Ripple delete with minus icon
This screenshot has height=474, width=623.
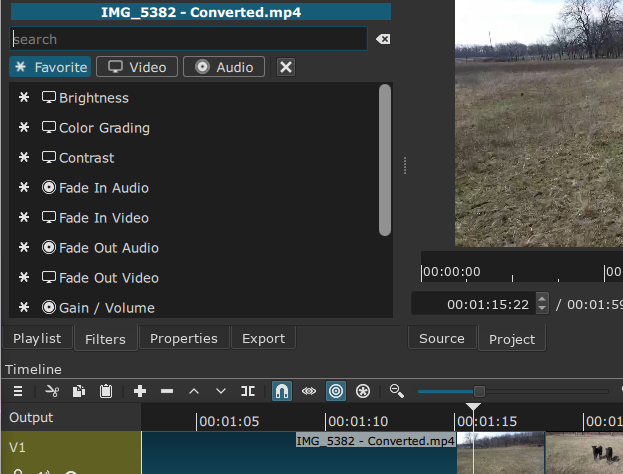(167, 391)
